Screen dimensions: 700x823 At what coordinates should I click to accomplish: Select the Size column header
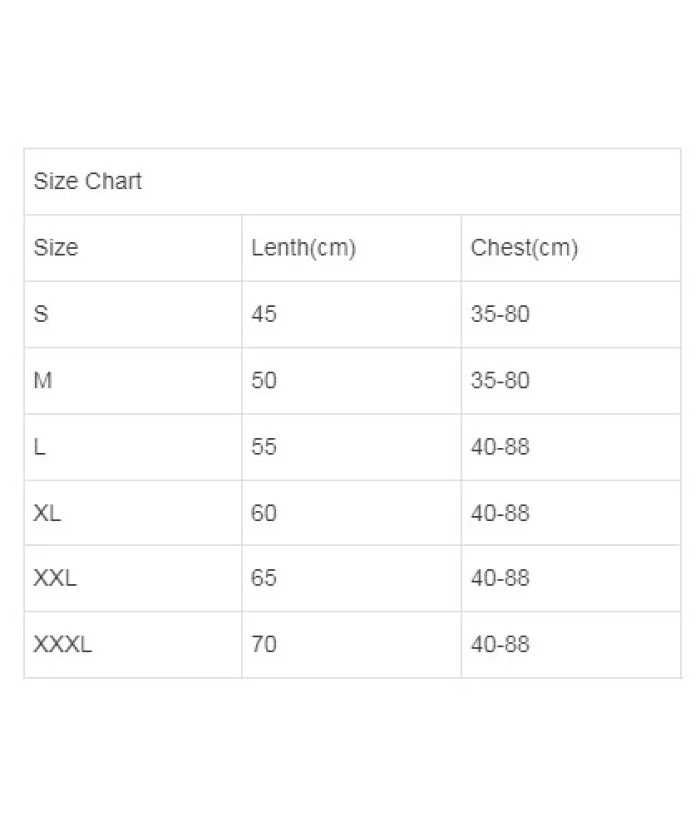tap(56, 248)
